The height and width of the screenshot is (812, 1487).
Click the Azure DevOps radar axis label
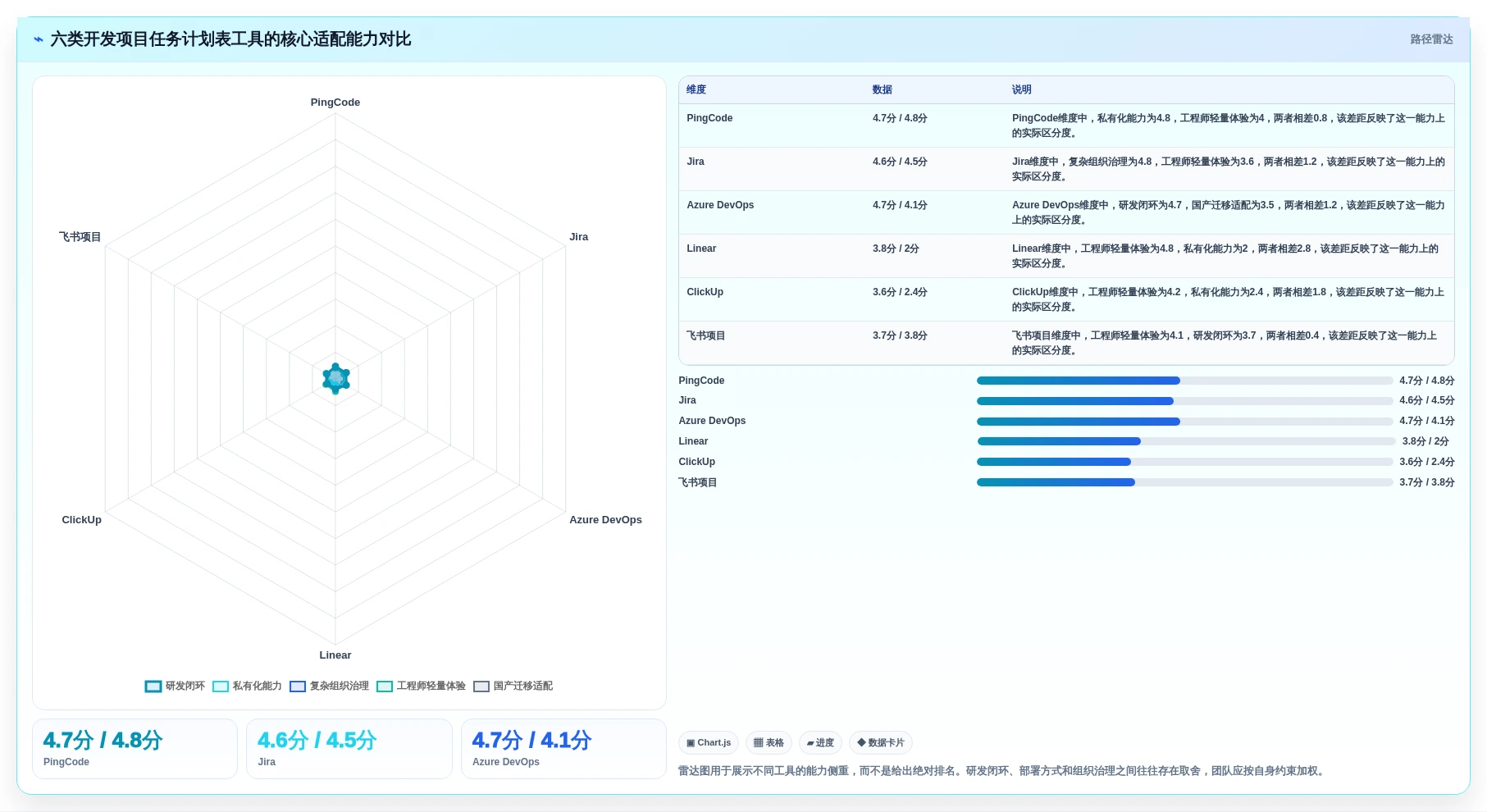(605, 520)
